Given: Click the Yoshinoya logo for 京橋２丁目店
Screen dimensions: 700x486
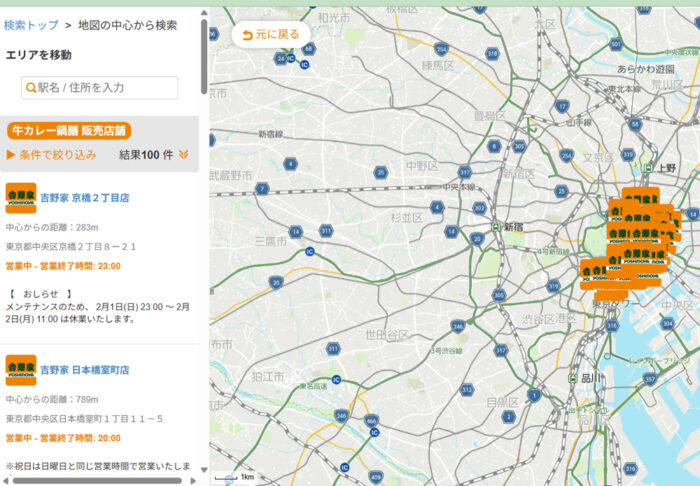Looking at the screenshot, I should [x=21, y=198].
